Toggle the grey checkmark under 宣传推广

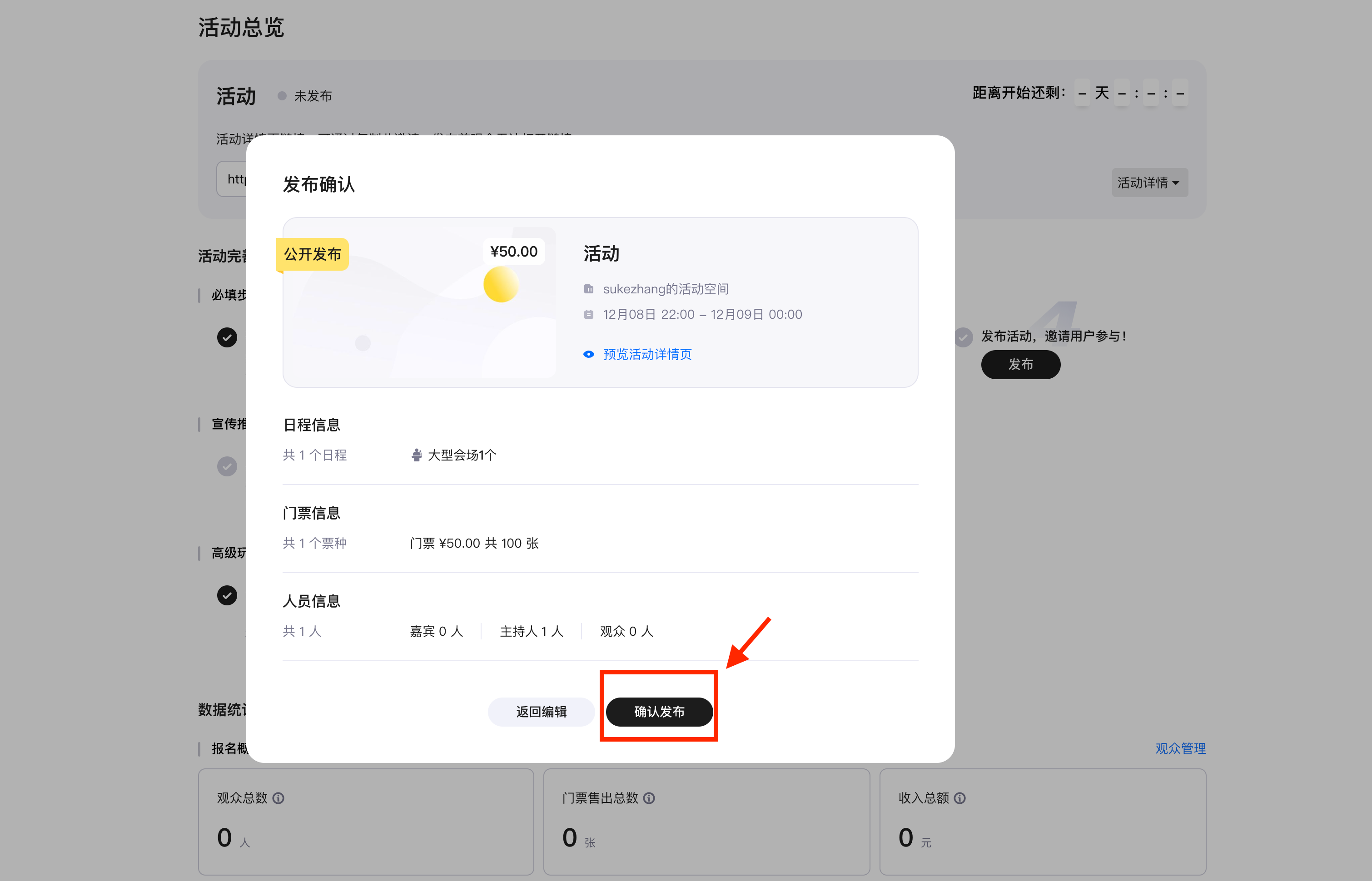coord(227,466)
